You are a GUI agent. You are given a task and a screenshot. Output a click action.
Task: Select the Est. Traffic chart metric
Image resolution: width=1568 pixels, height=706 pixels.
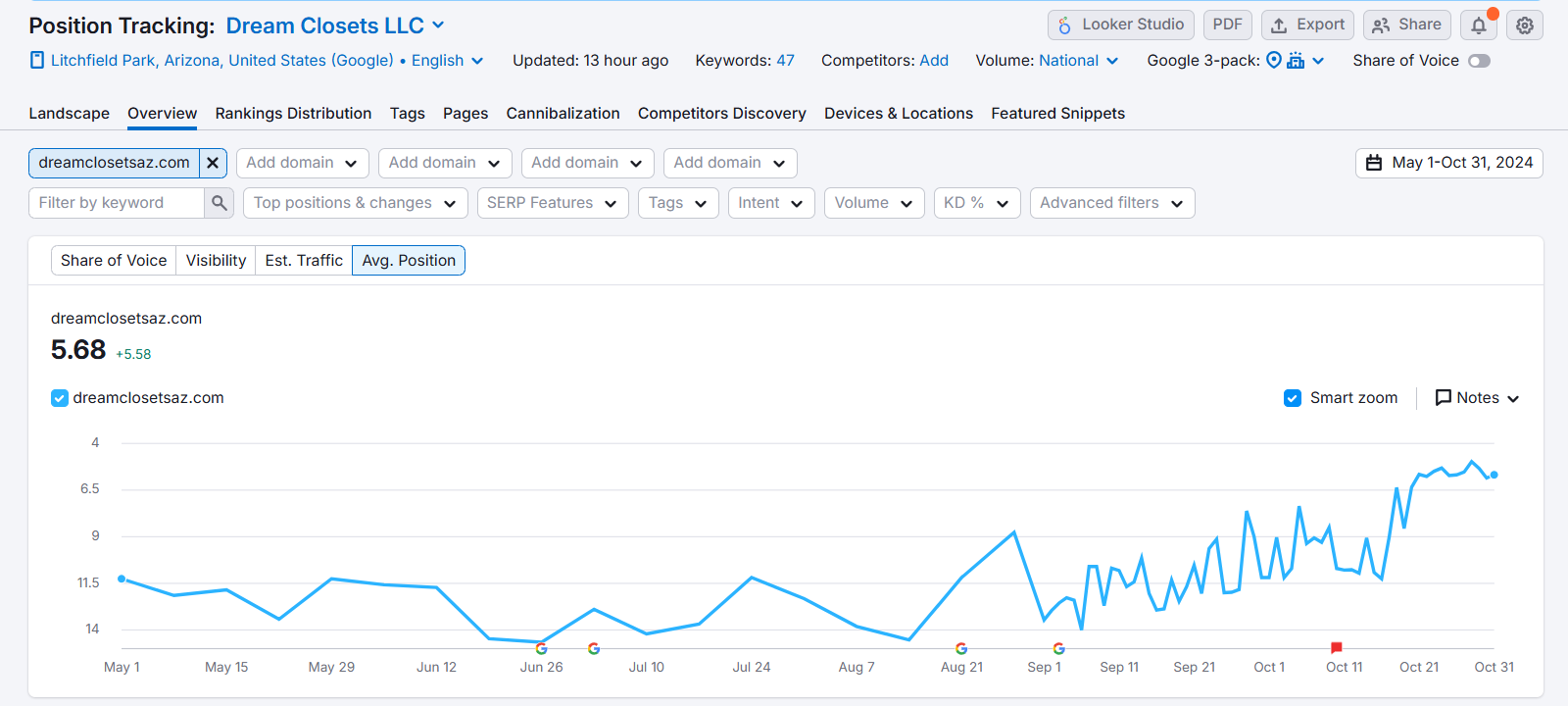click(304, 261)
